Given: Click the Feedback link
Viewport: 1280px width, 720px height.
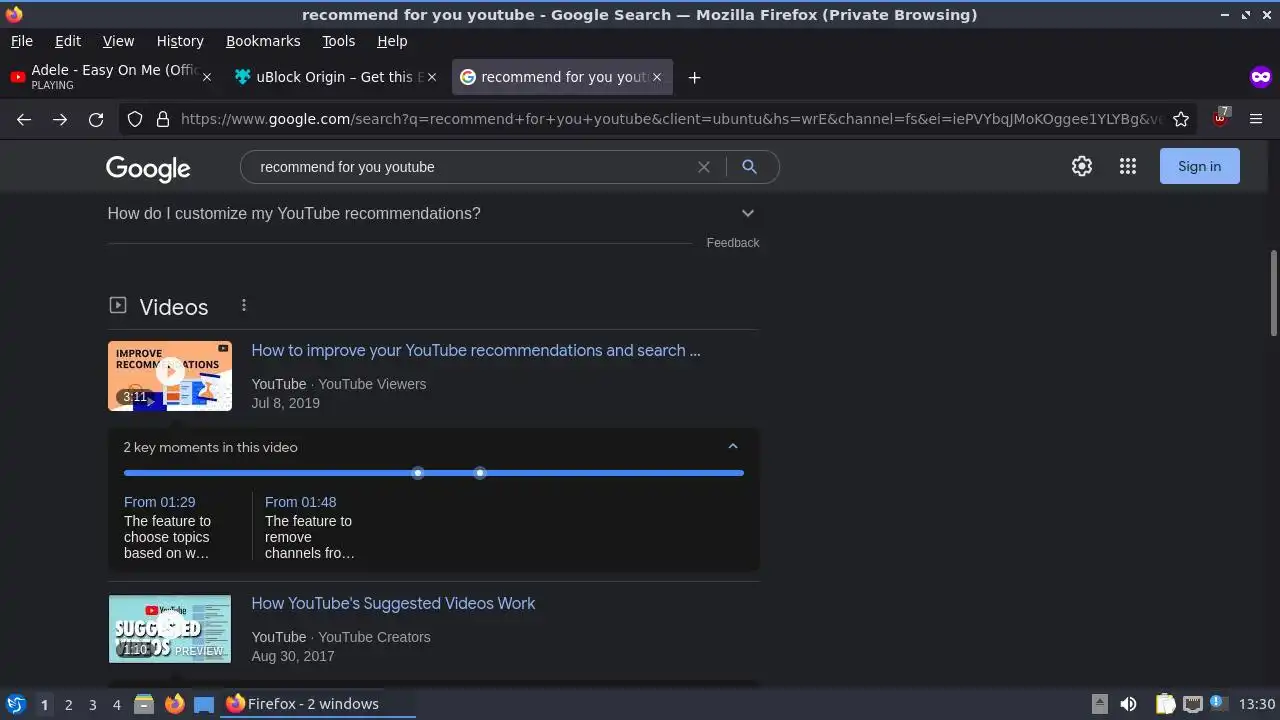Looking at the screenshot, I should (x=733, y=243).
